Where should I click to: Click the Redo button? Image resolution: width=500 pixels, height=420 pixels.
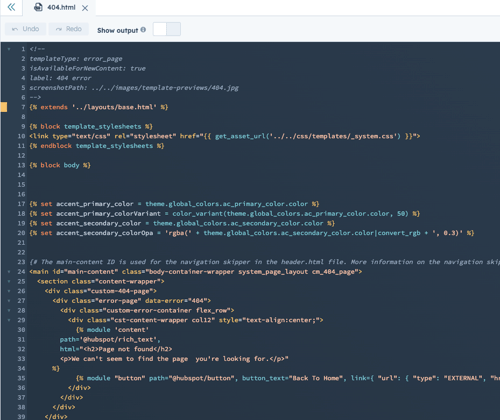pyautogui.click(x=69, y=29)
